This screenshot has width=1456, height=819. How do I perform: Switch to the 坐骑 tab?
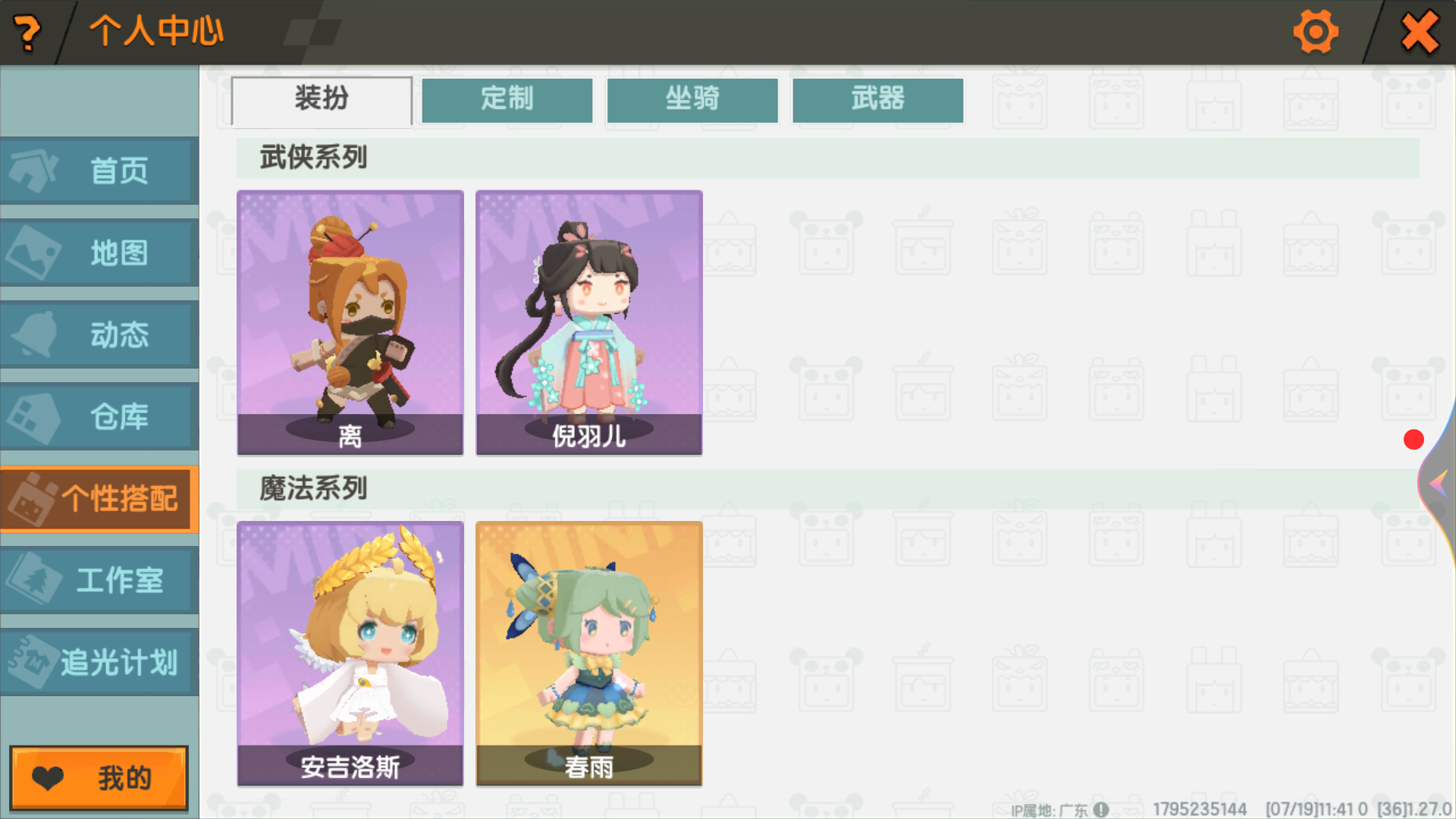[x=692, y=100]
